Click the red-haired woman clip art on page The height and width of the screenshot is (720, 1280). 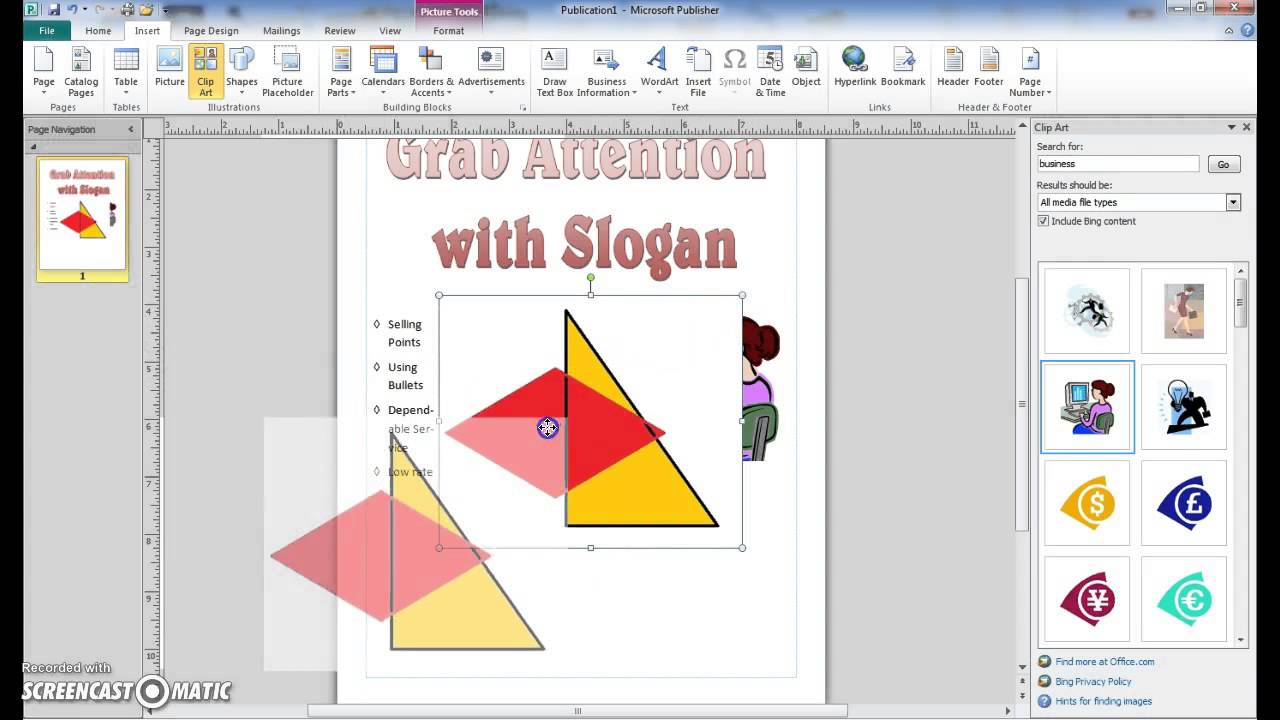pyautogui.click(x=761, y=388)
